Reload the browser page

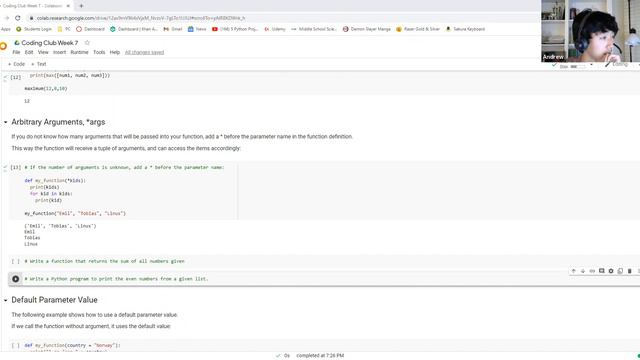[x=18, y=18]
